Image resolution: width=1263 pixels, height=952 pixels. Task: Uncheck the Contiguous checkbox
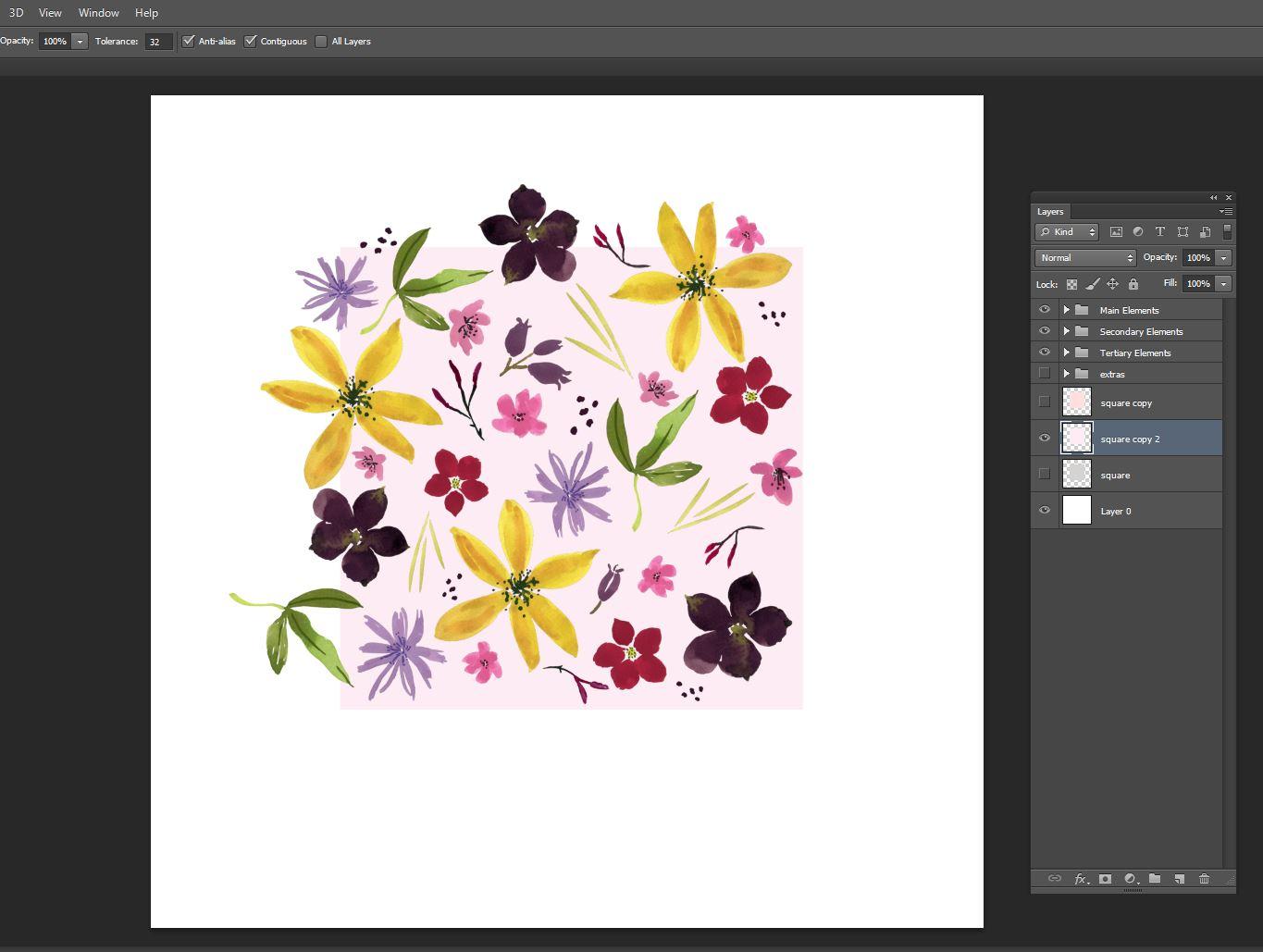coord(250,42)
